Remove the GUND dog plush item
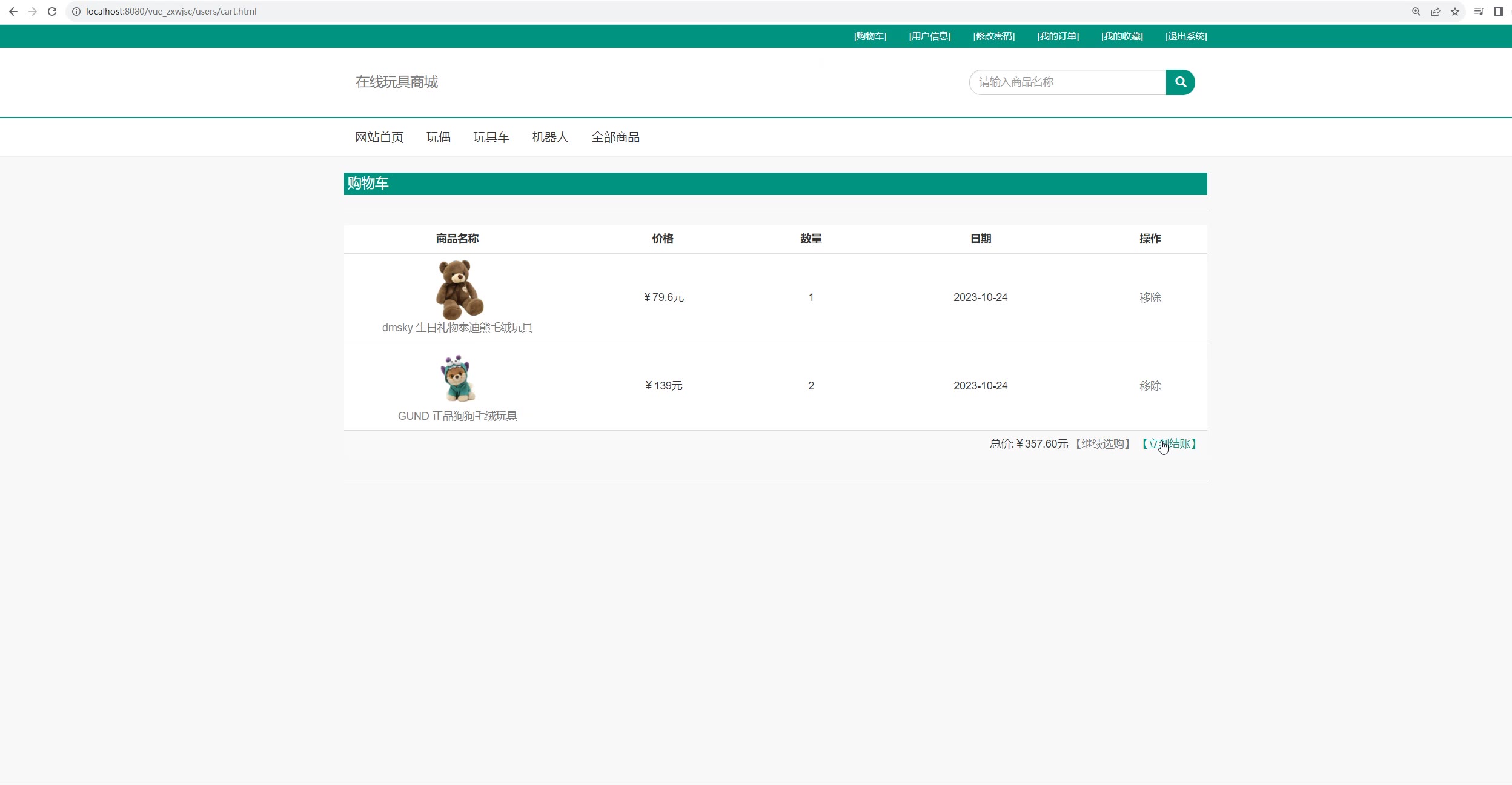Image resolution: width=1512 pixels, height=785 pixels. (x=1149, y=386)
